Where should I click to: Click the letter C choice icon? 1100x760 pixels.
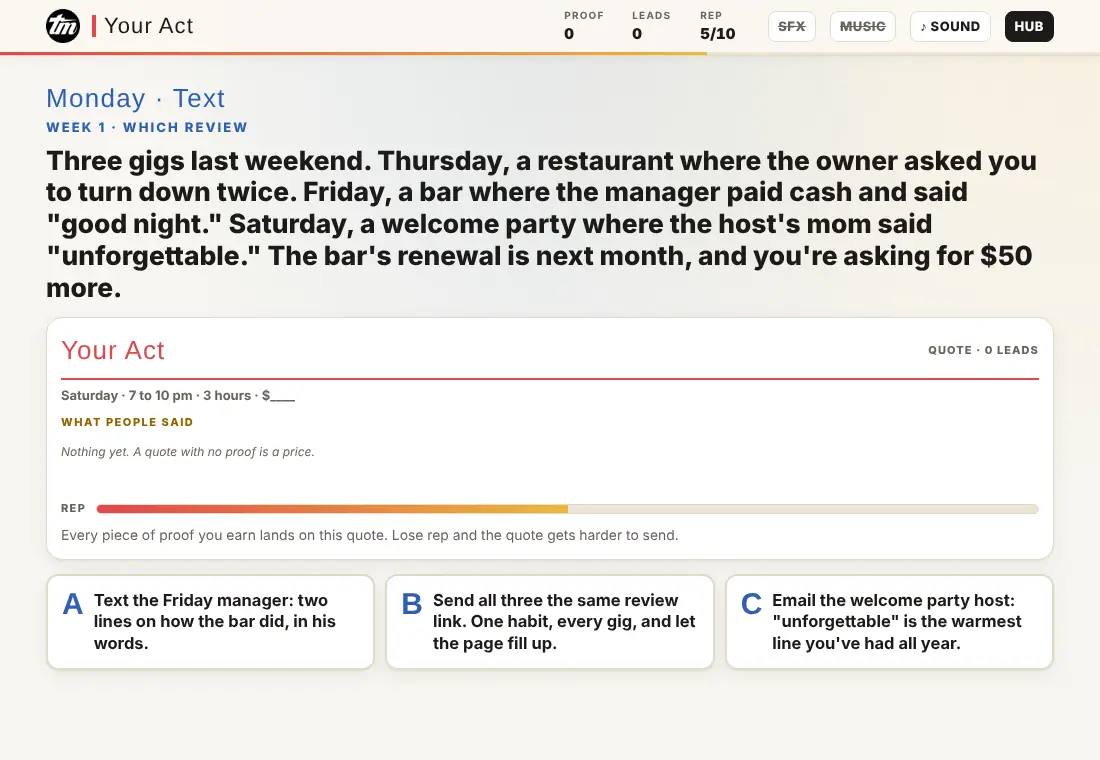pos(751,604)
